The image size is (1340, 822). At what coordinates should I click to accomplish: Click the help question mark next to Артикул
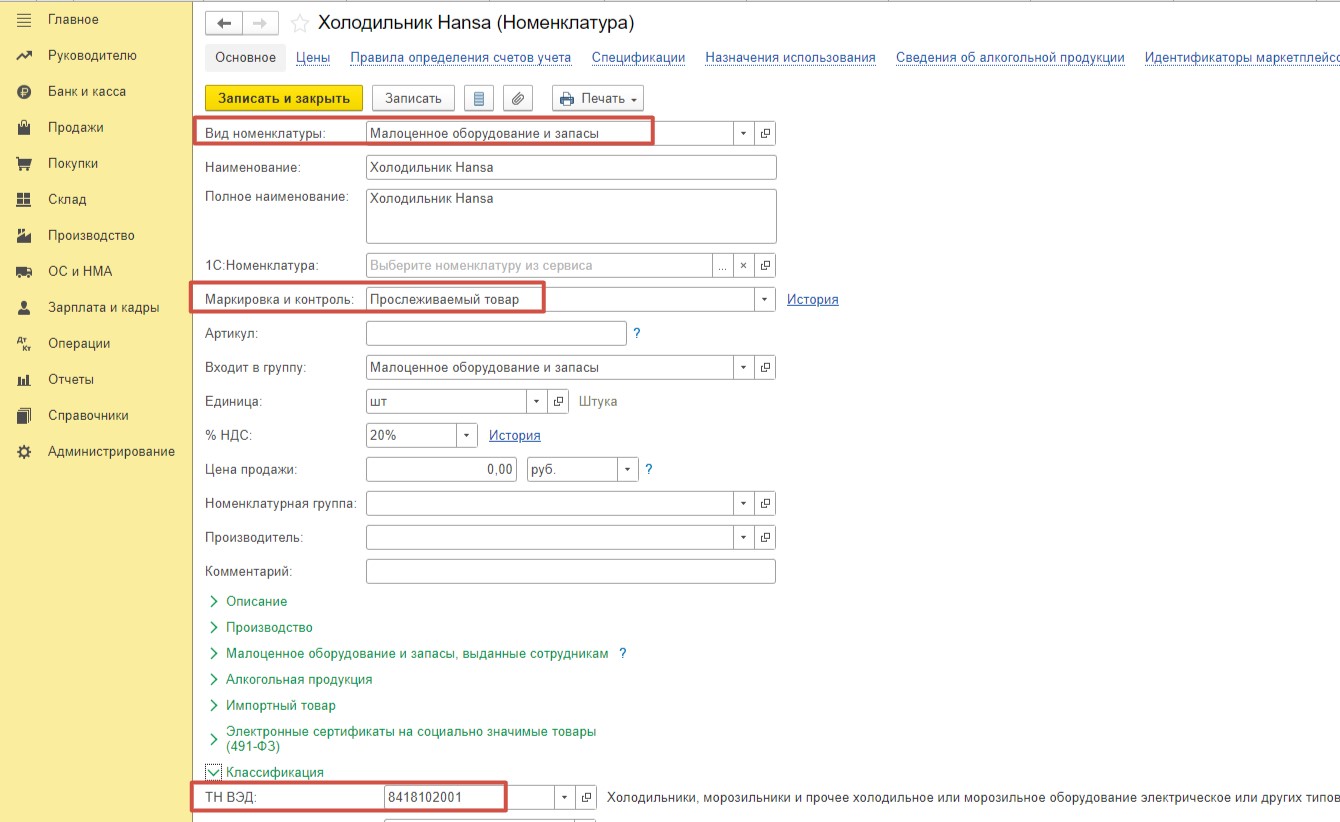click(x=637, y=333)
